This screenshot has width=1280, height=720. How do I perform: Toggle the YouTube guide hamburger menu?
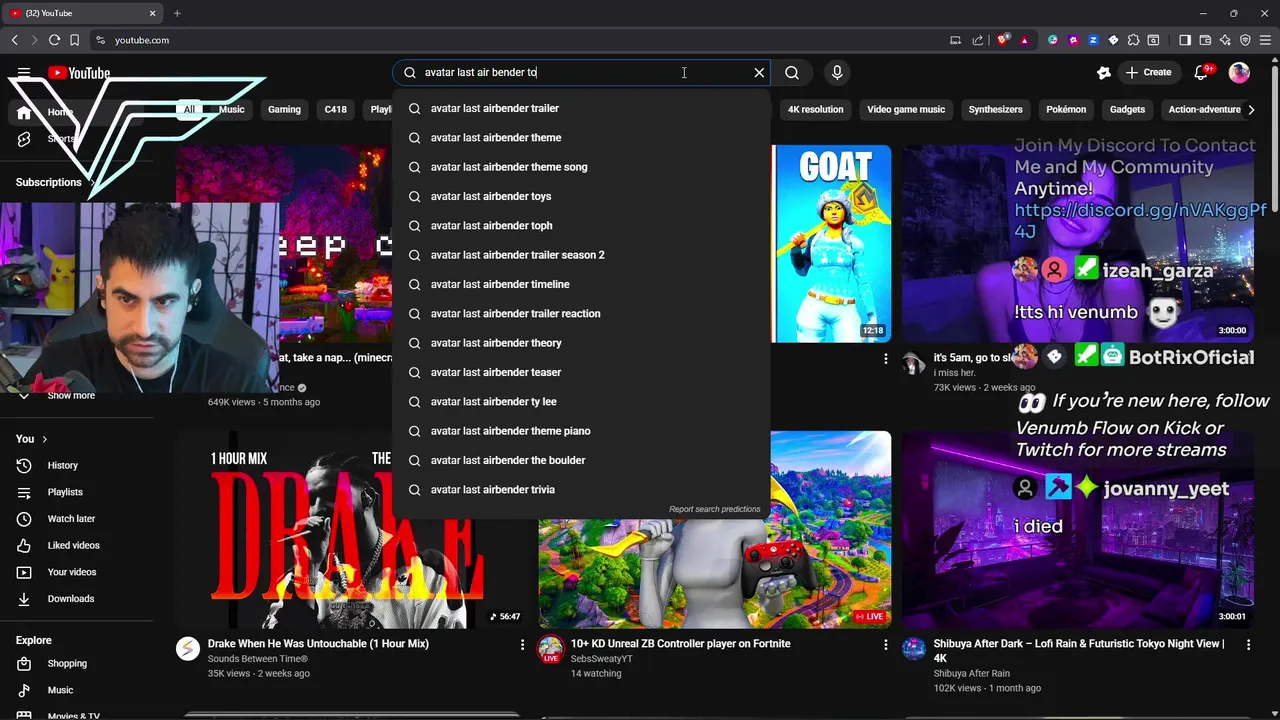coord(24,73)
